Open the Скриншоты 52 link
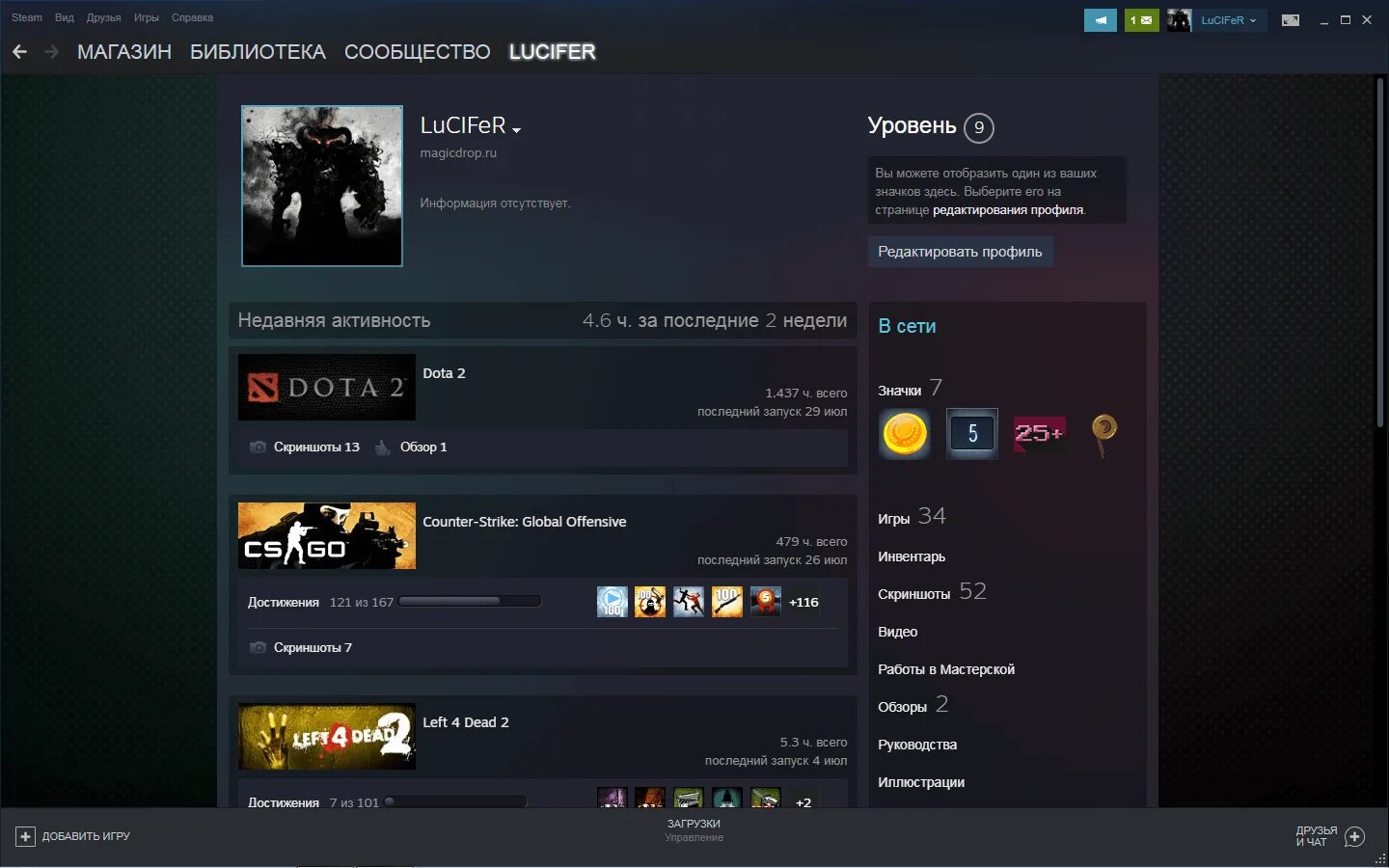Viewport: 1389px width, 868px height. [x=932, y=592]
